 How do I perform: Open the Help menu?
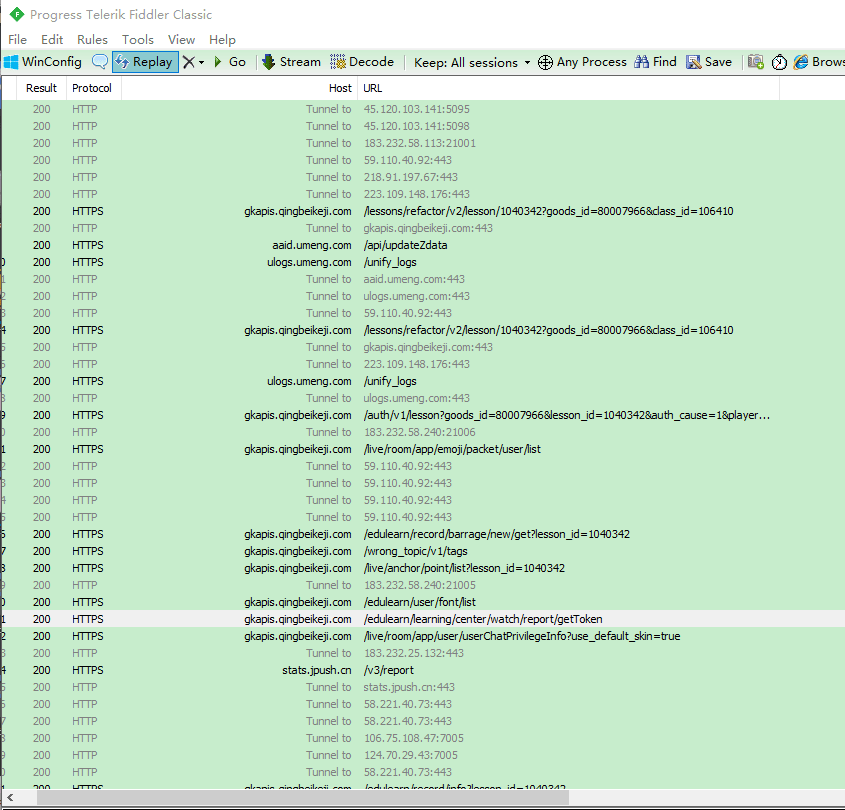(222, 39)
